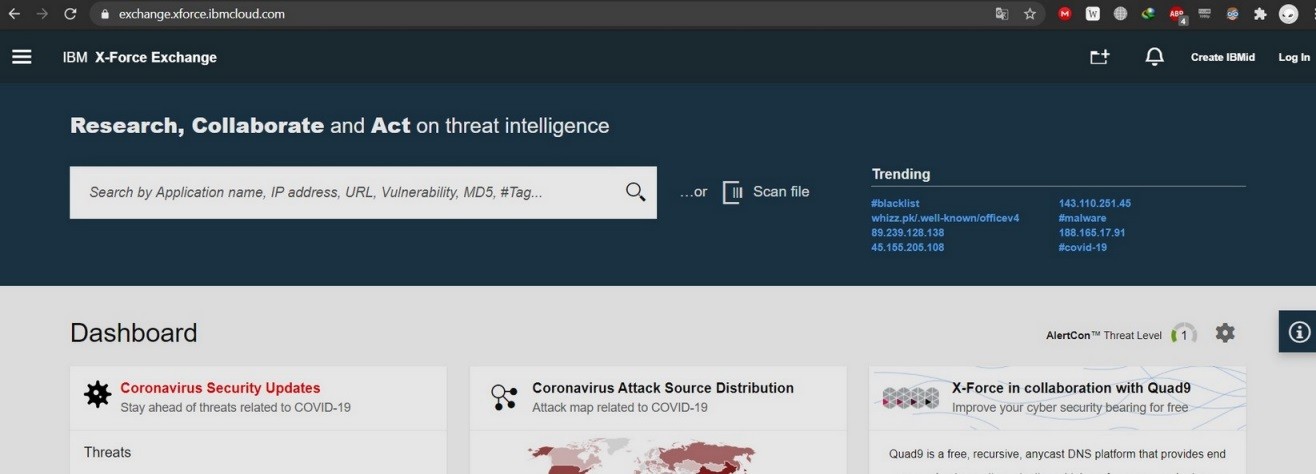
Task: Bookmark page with the star icon
Action: (1030, 14)
